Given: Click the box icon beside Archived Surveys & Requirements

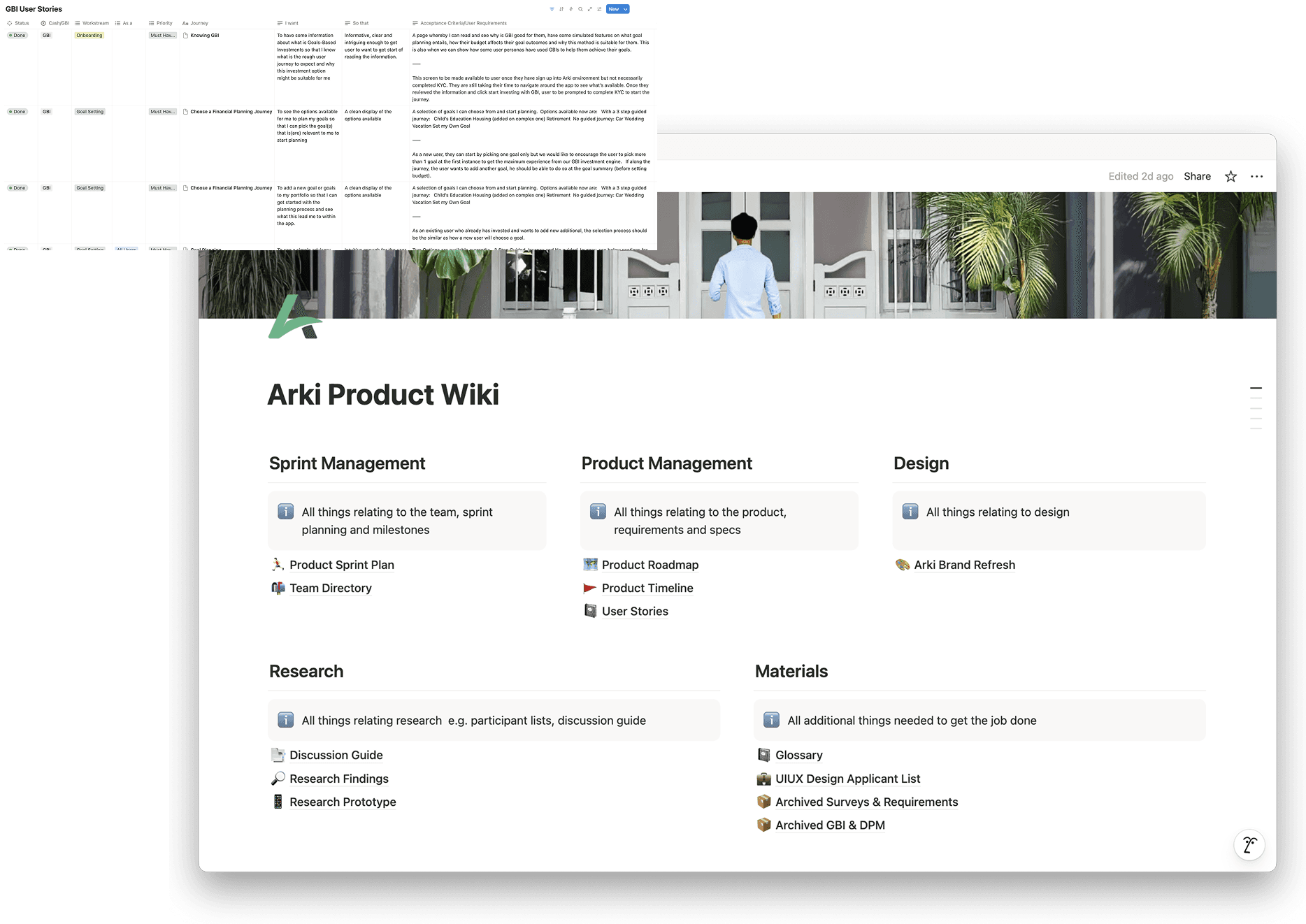Looking at the screenshot, I should [763, 802].
